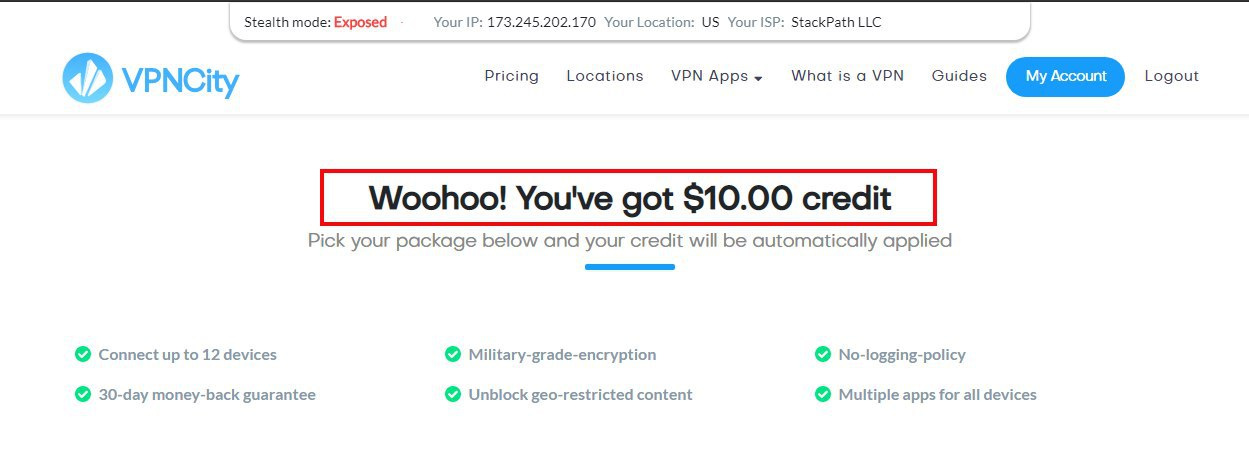
Task: Click the VPNCity brand name text
Action: click(x=181, y=78)
